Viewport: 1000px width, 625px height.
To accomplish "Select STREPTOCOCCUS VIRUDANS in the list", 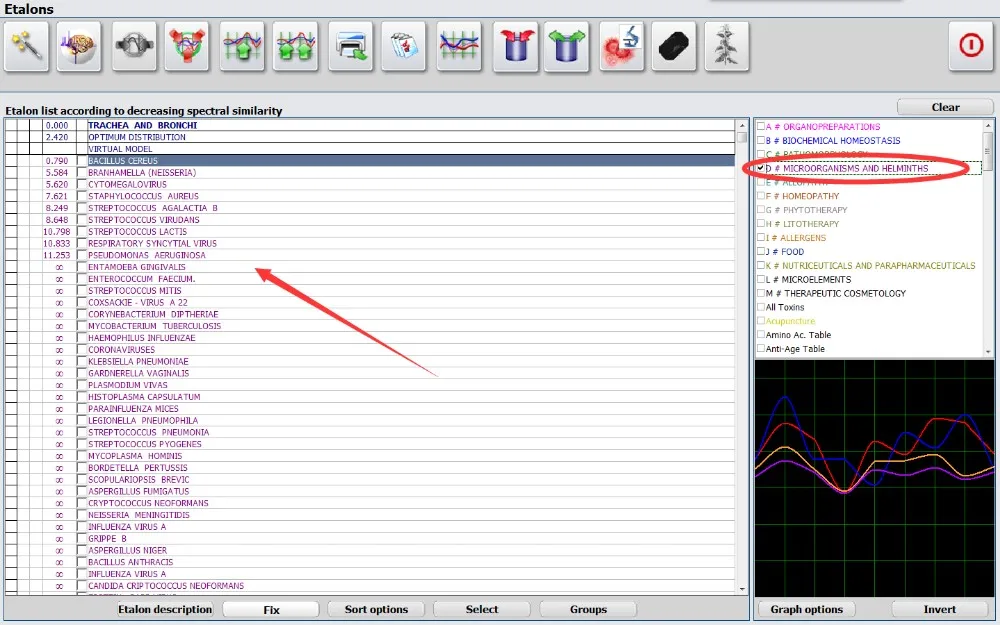I will (x=143, y=220).
